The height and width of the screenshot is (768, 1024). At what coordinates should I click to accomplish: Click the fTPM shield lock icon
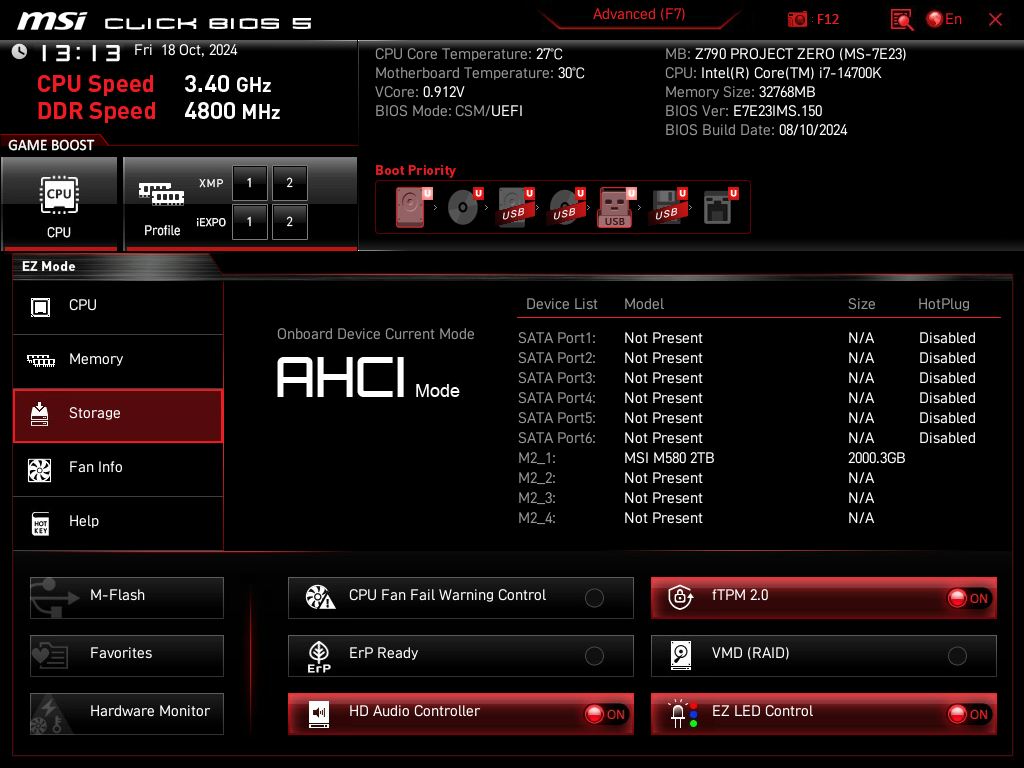[x=680, y=597]
